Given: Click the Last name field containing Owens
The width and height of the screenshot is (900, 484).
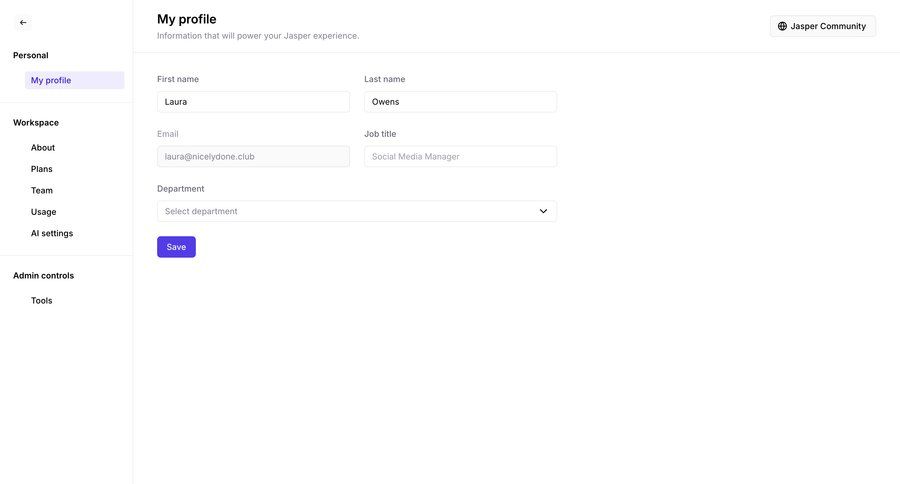Looking at the screenshot, I should tap(460, 102).
